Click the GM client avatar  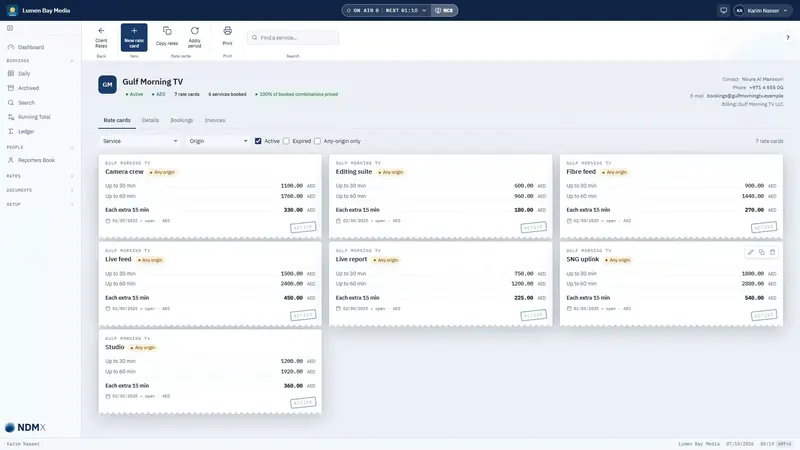coord(107,85)
